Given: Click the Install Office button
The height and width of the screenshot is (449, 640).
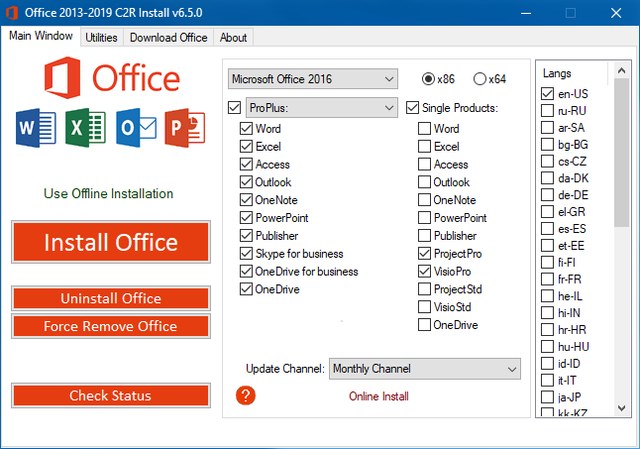Looking at the screenshot, I should (111, 242).
